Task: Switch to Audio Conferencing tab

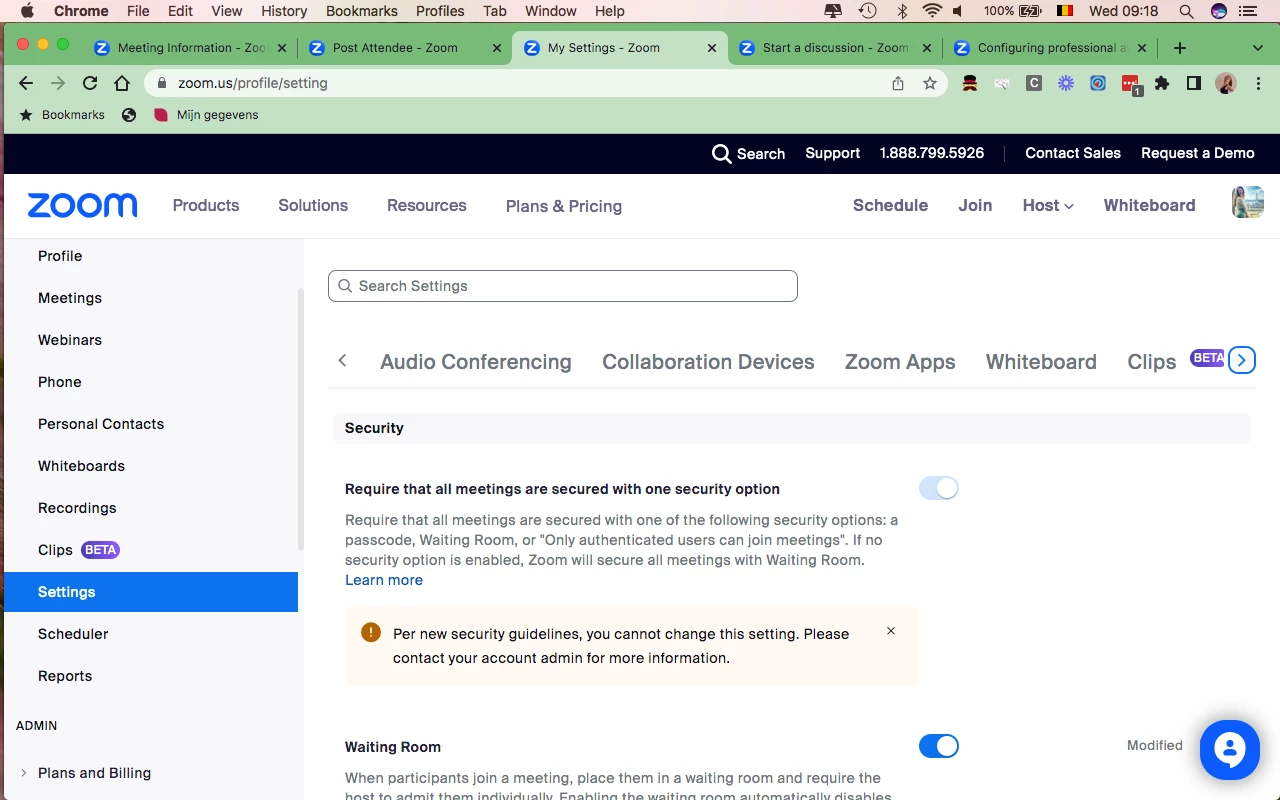Action: pos(476,362)
